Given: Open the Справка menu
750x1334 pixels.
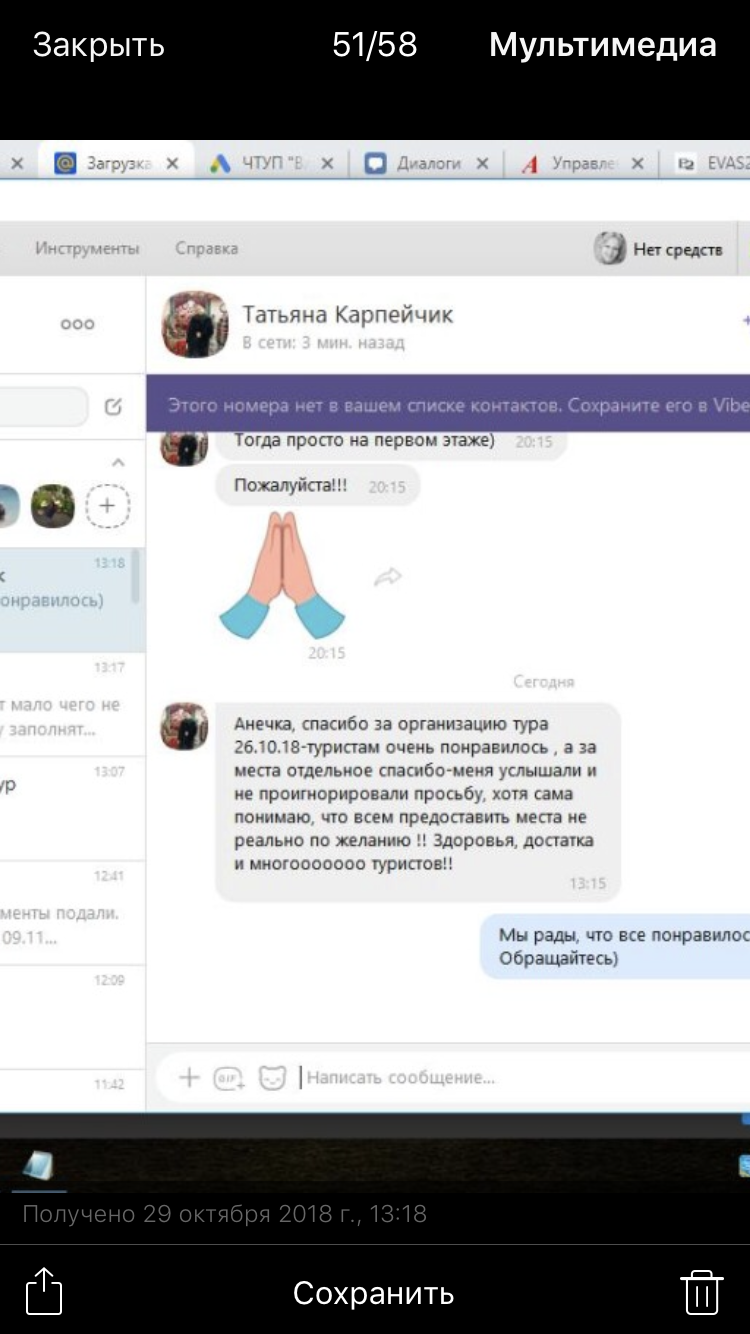Looking at the screenshot, I should point(207,248).
